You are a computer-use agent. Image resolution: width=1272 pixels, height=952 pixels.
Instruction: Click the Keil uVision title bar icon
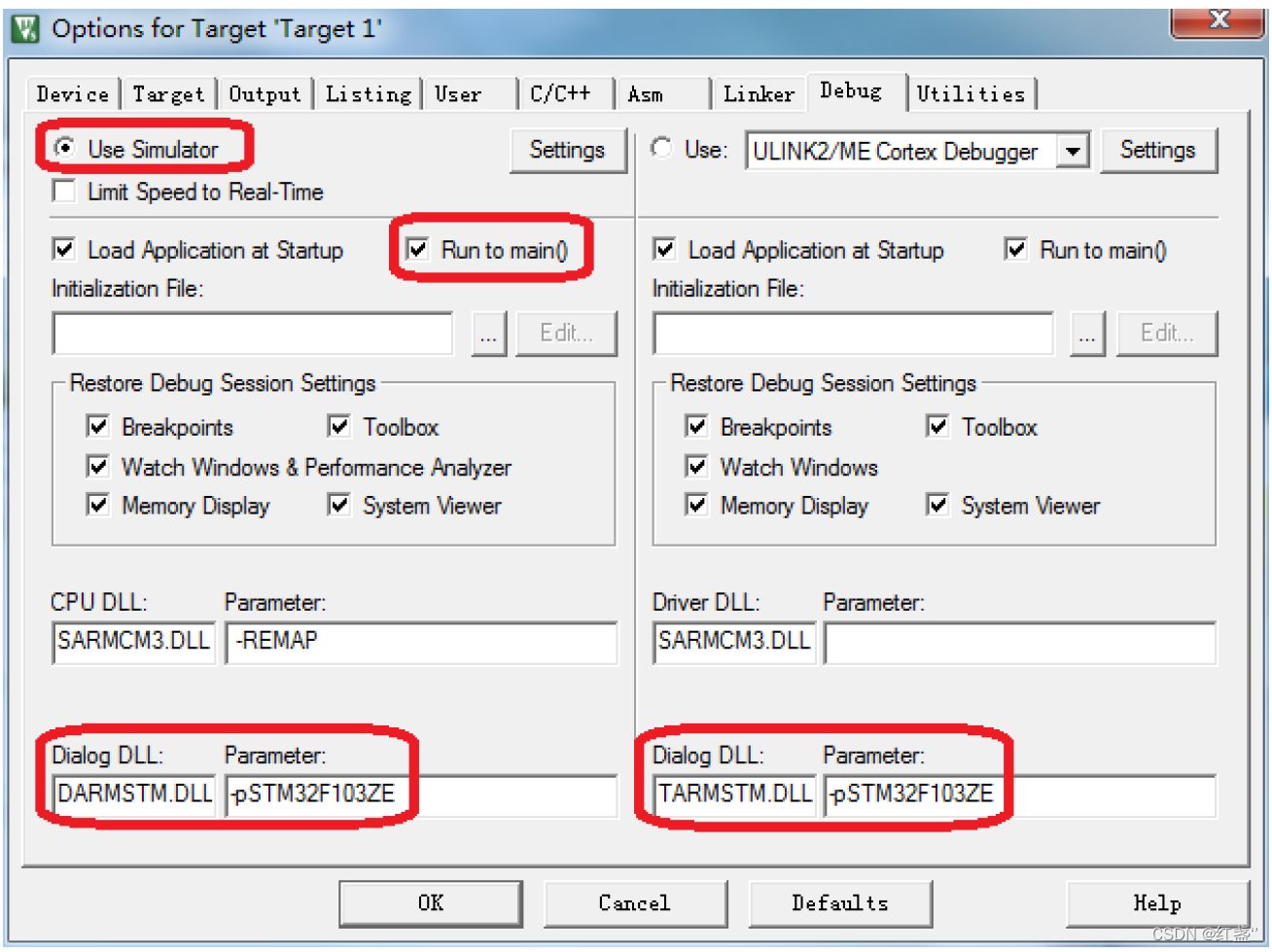pyautogui.click(x=24, y=29)
